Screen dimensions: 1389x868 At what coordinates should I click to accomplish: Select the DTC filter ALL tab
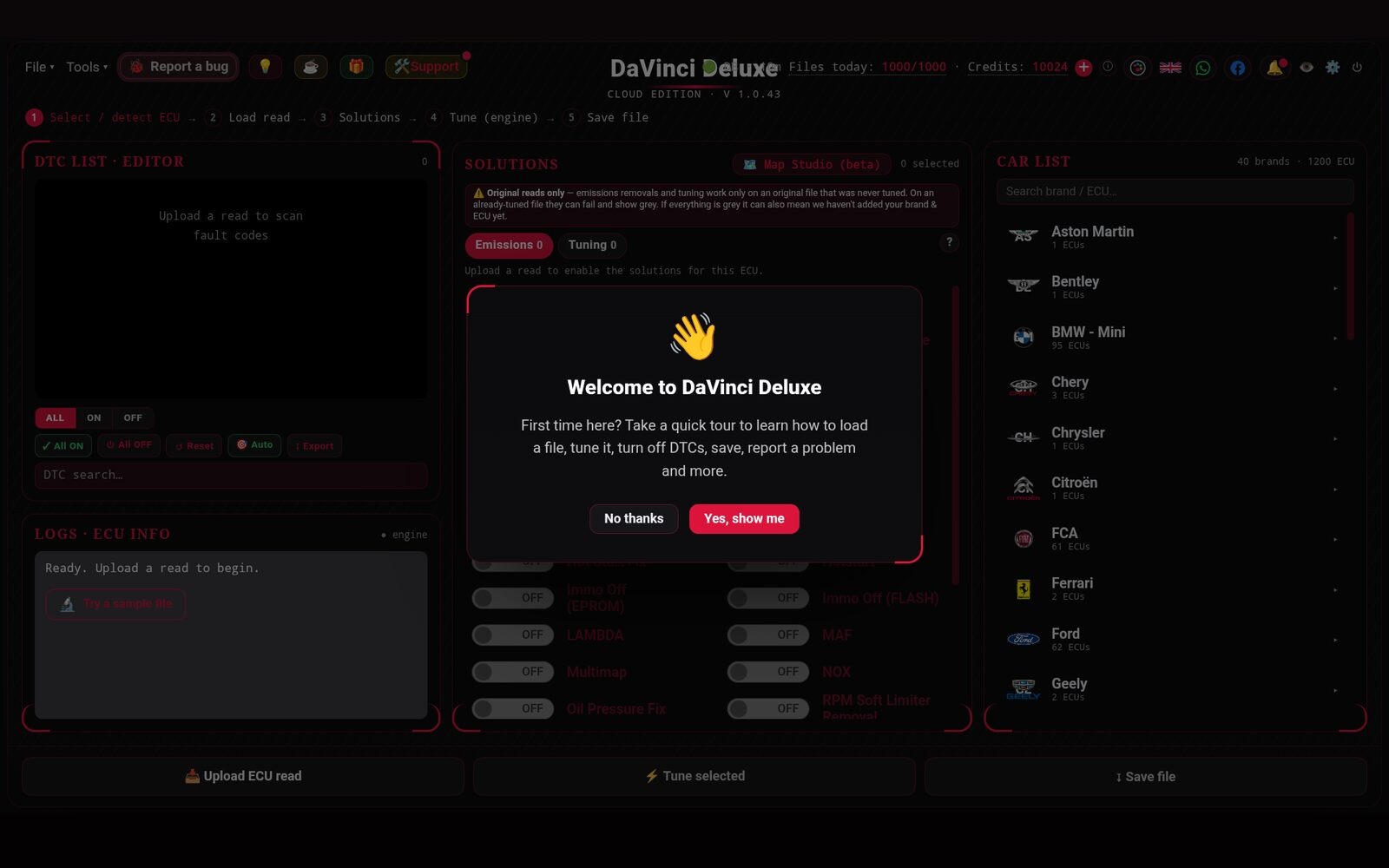[55, 418]
